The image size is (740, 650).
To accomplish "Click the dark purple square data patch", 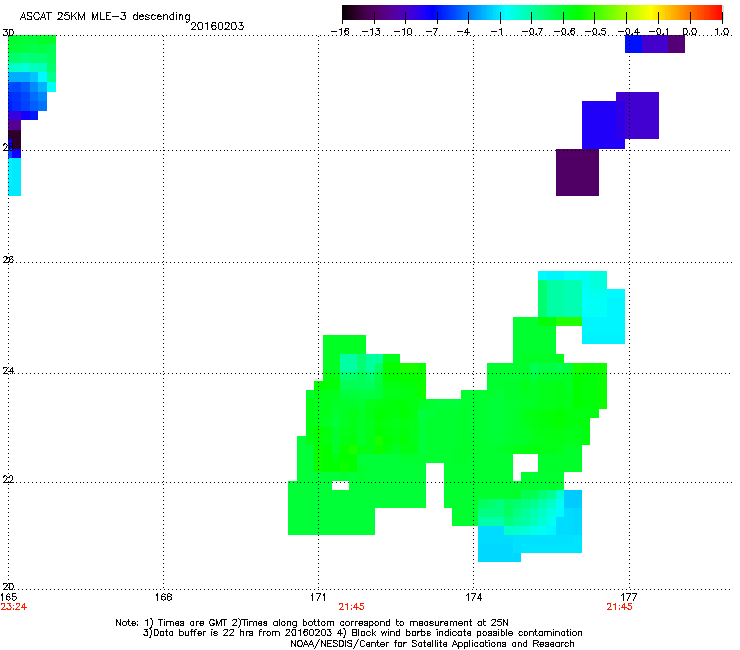I will tap(577, 172).
